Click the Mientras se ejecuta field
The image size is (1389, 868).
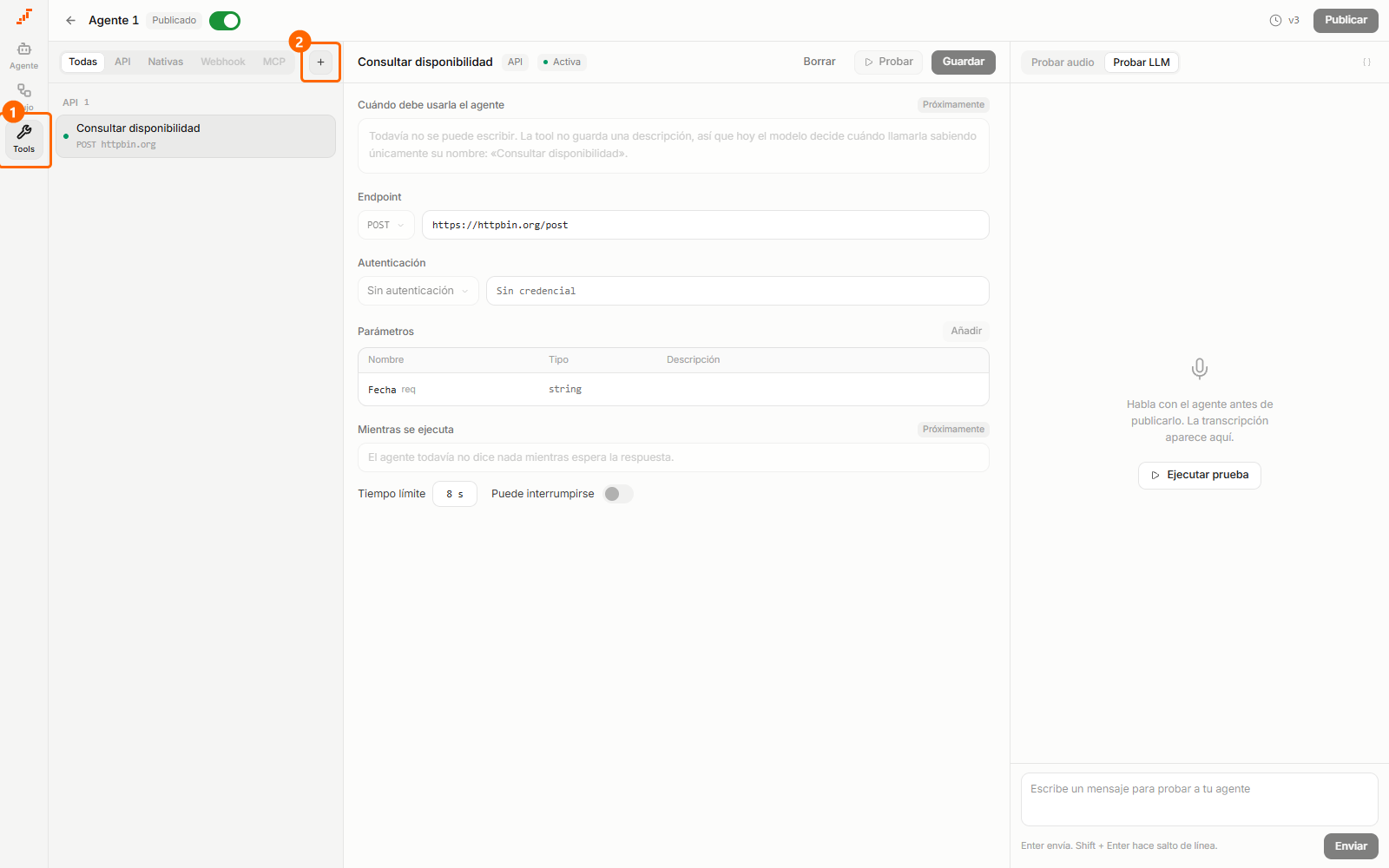pyautogui.click(x=673, y=457)
